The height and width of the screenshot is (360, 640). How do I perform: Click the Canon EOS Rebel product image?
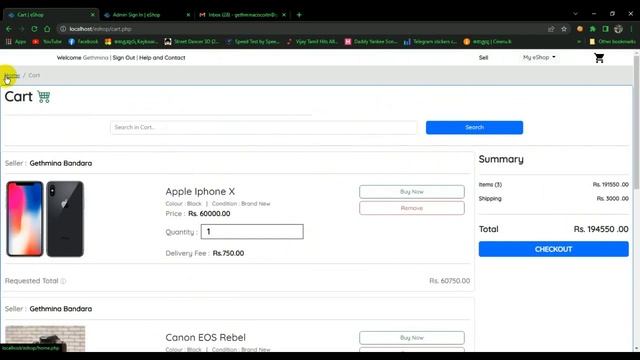coord(45,338)
